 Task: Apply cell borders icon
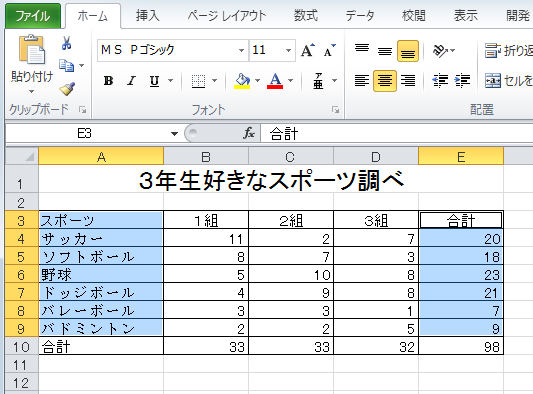199,81
